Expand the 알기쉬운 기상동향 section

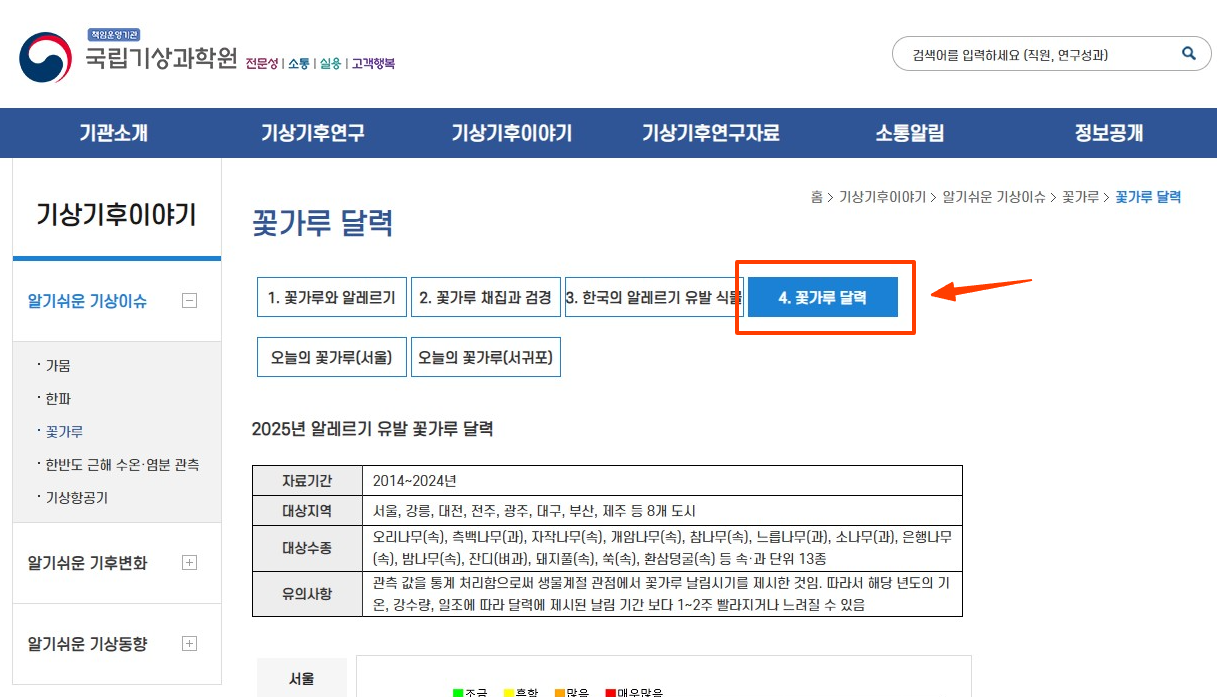pyautogui.click(x=189, y=644)
